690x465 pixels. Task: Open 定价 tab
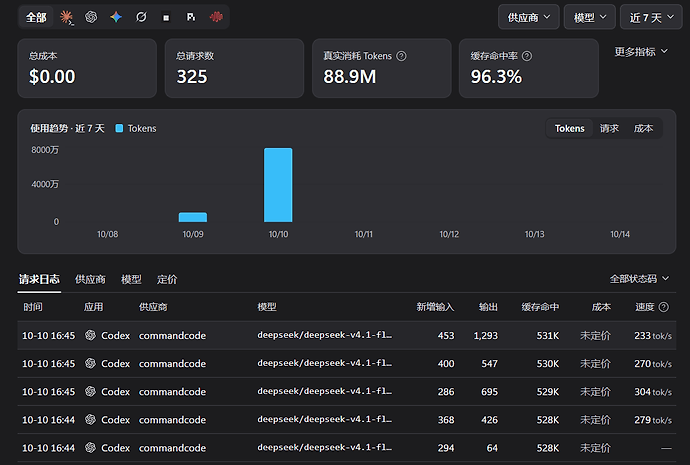click(167, 279)
